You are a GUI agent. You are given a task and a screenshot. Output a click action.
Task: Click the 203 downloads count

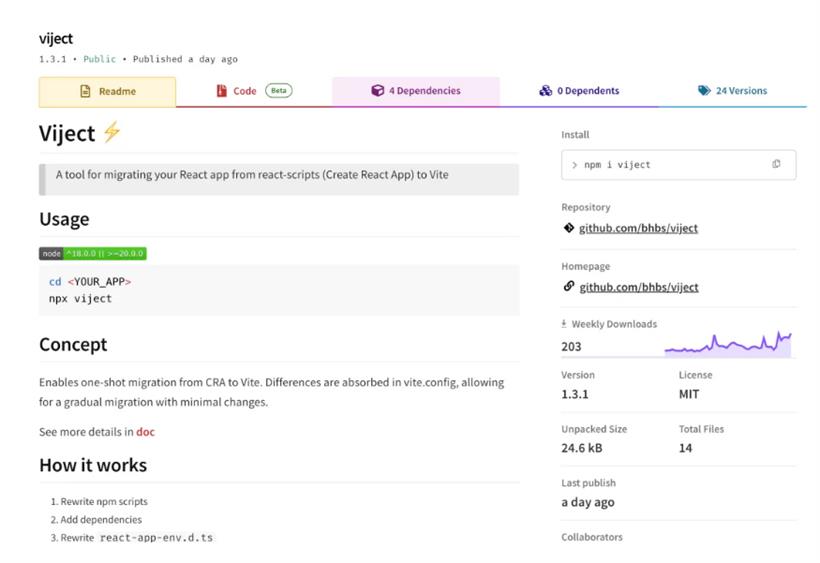[x=571, y=347]
